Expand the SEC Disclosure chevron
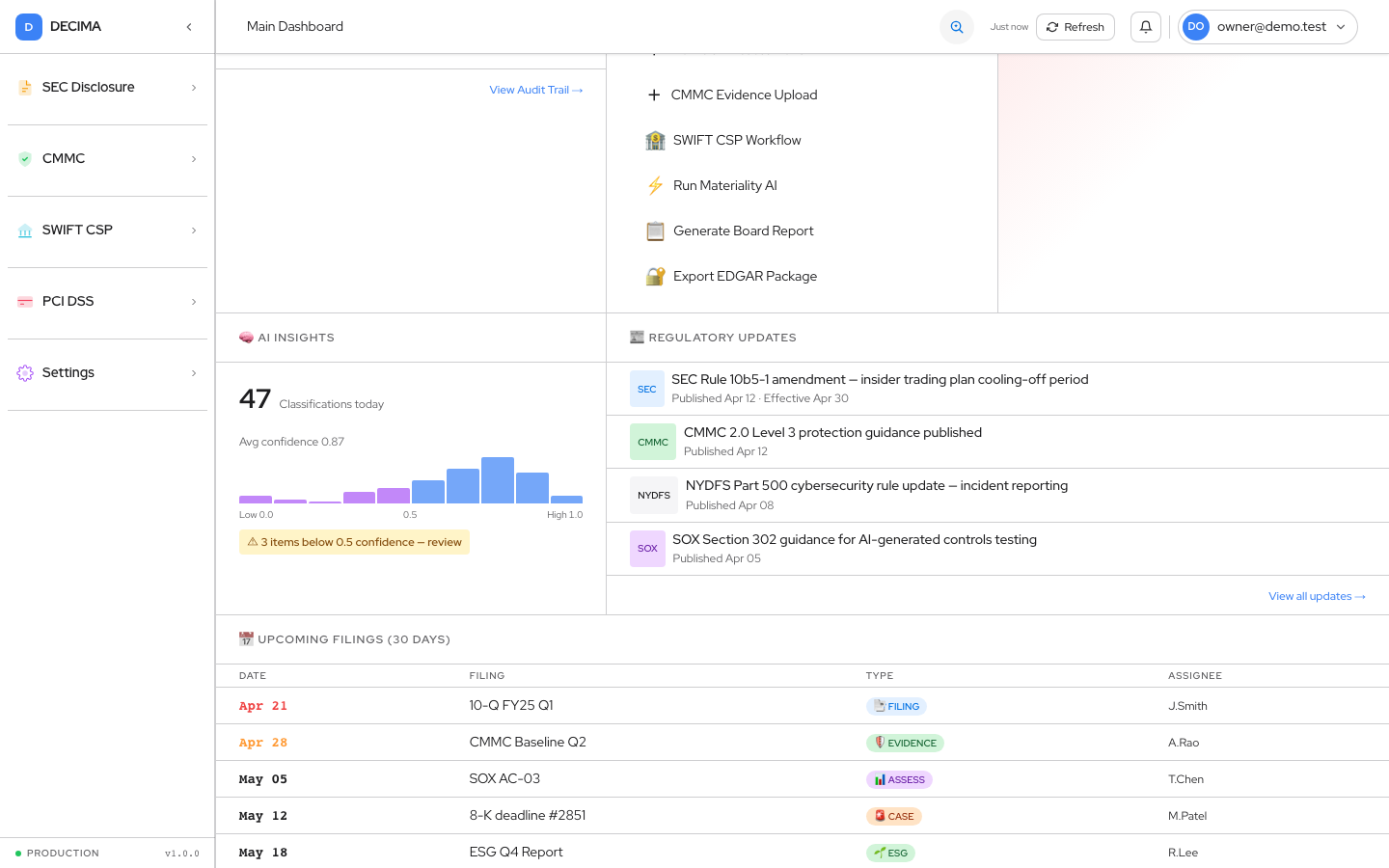The width and height of the screenshot is (1389, 868). [194, 88]
